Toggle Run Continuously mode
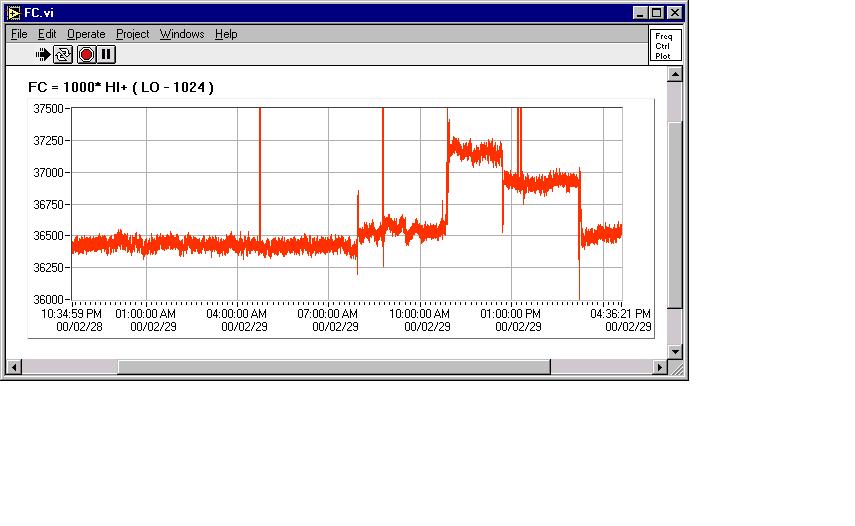 click(63, 54)
